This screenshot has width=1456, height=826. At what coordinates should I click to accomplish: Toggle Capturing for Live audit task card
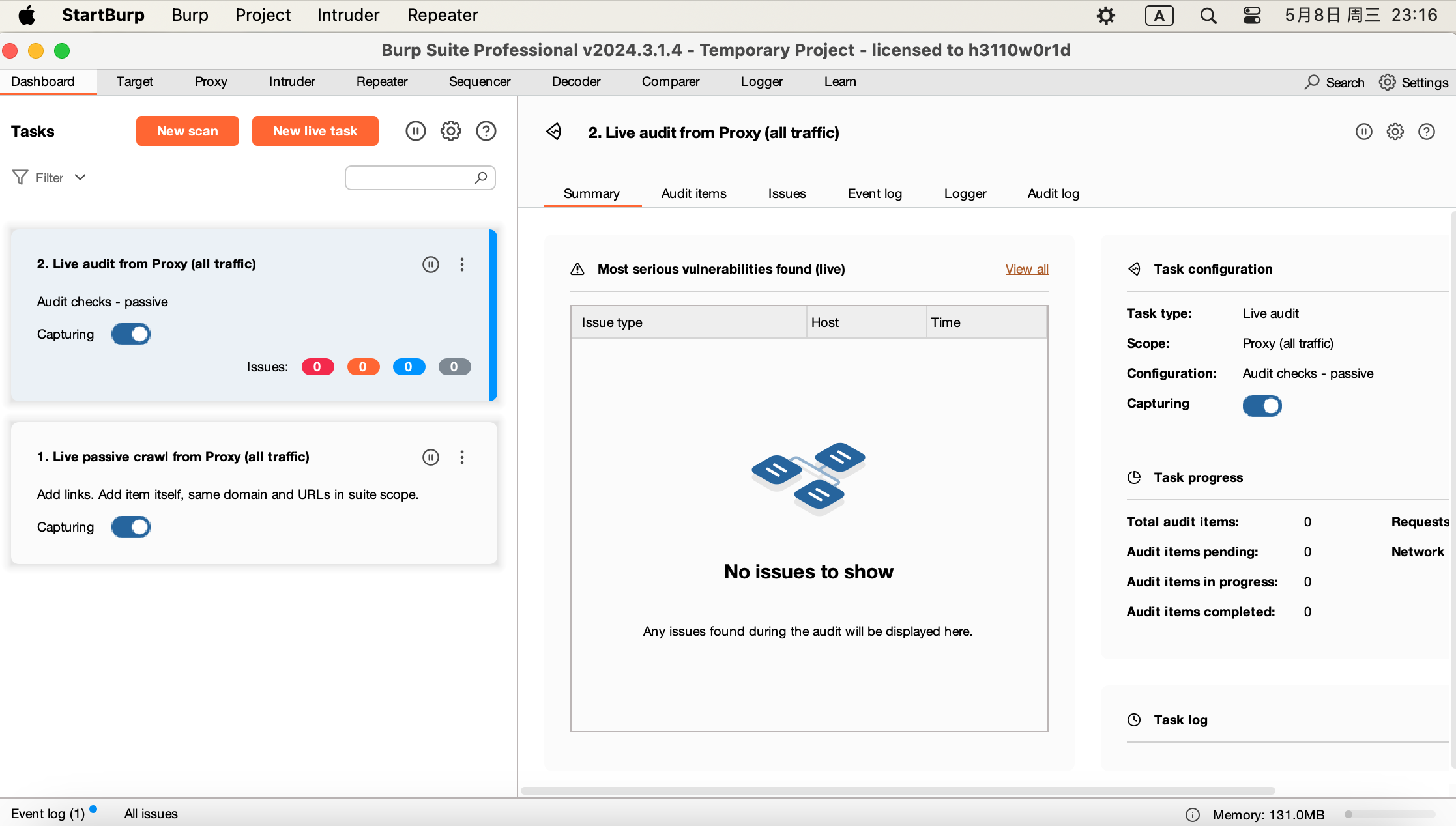click(x=131, y=334)
